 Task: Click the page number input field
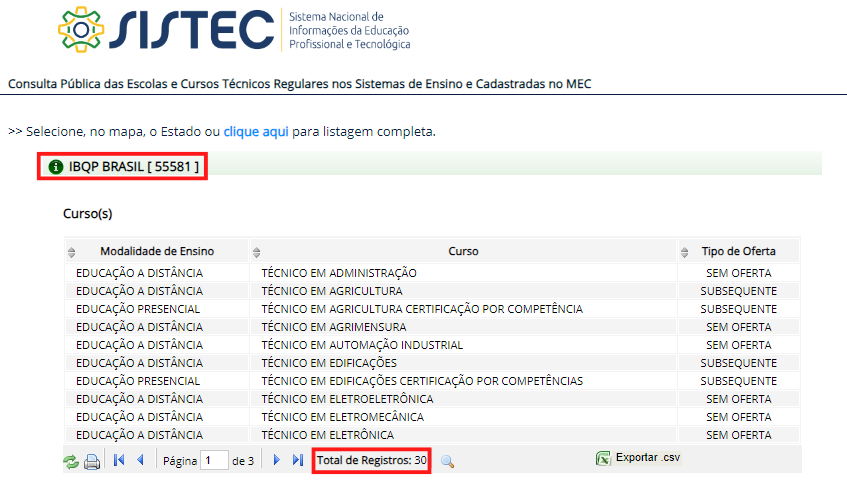pos(214,461)
